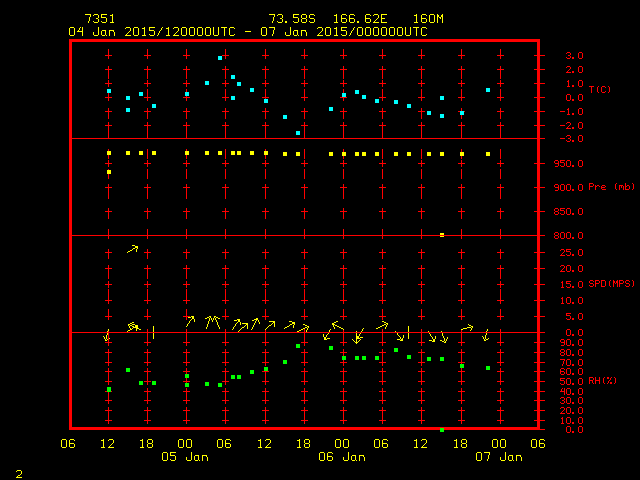Click the SPD(MPS) wind speed label
The width and height of the screenshot is (640, 480).
point(612,284)
